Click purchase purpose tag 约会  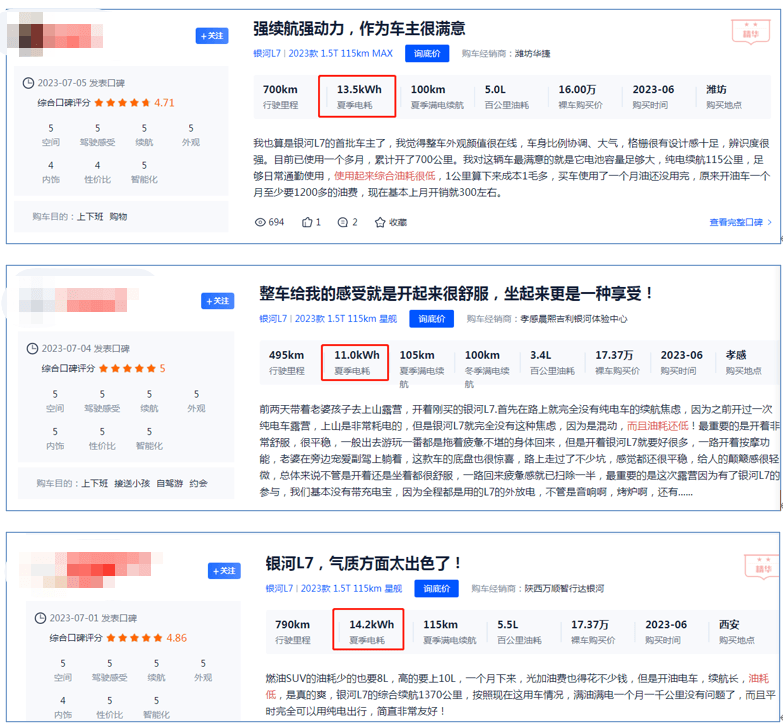(199, 483)
